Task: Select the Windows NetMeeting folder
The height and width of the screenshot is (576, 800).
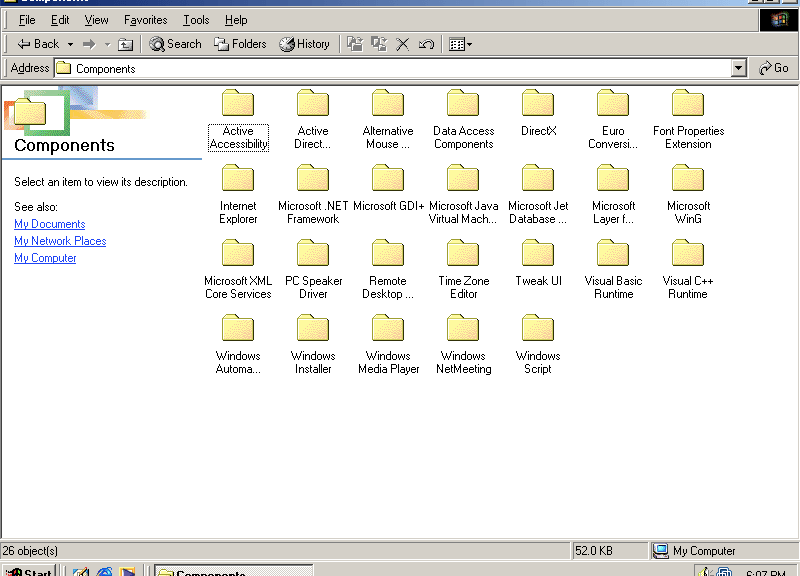Action: (463, 345)
